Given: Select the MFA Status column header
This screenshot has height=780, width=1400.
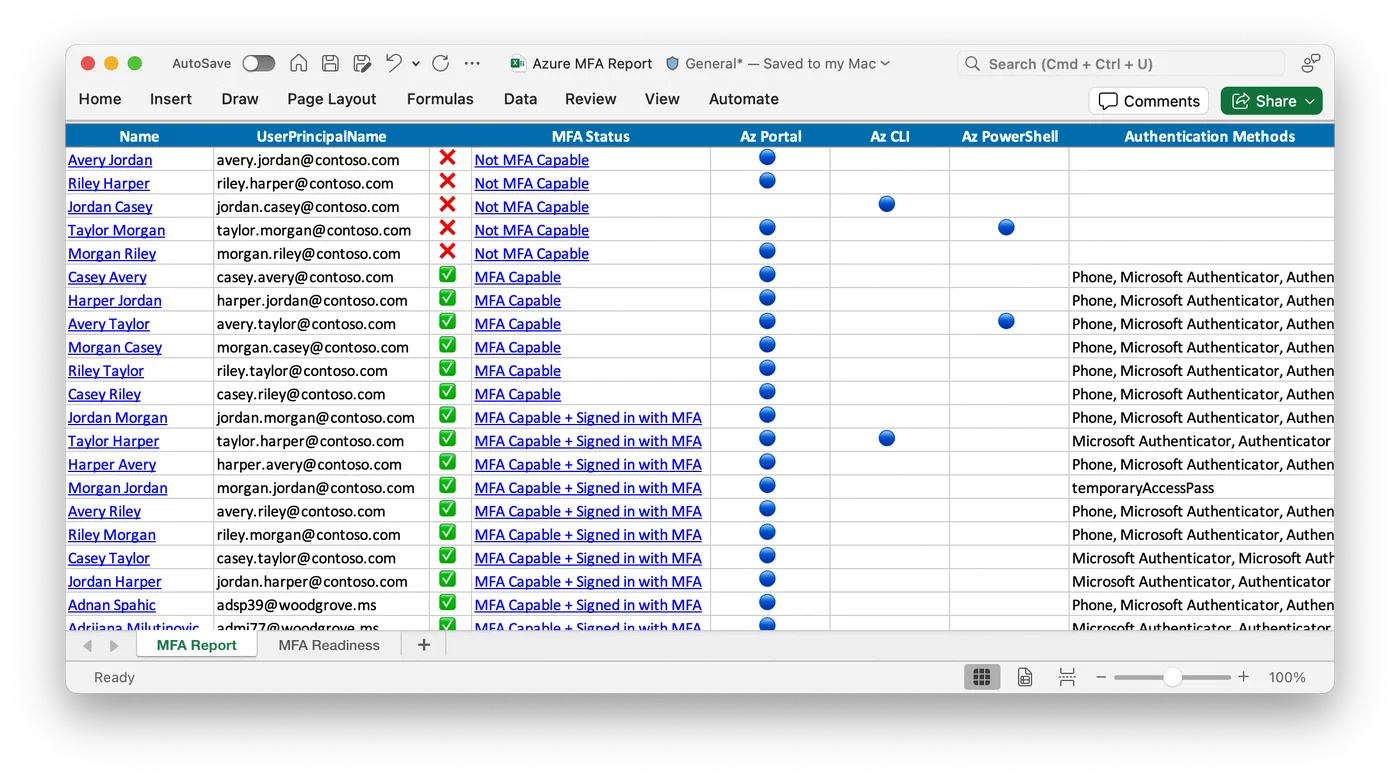Looking at the screenshot, I should pyautogui.click(x=591, y=136).
